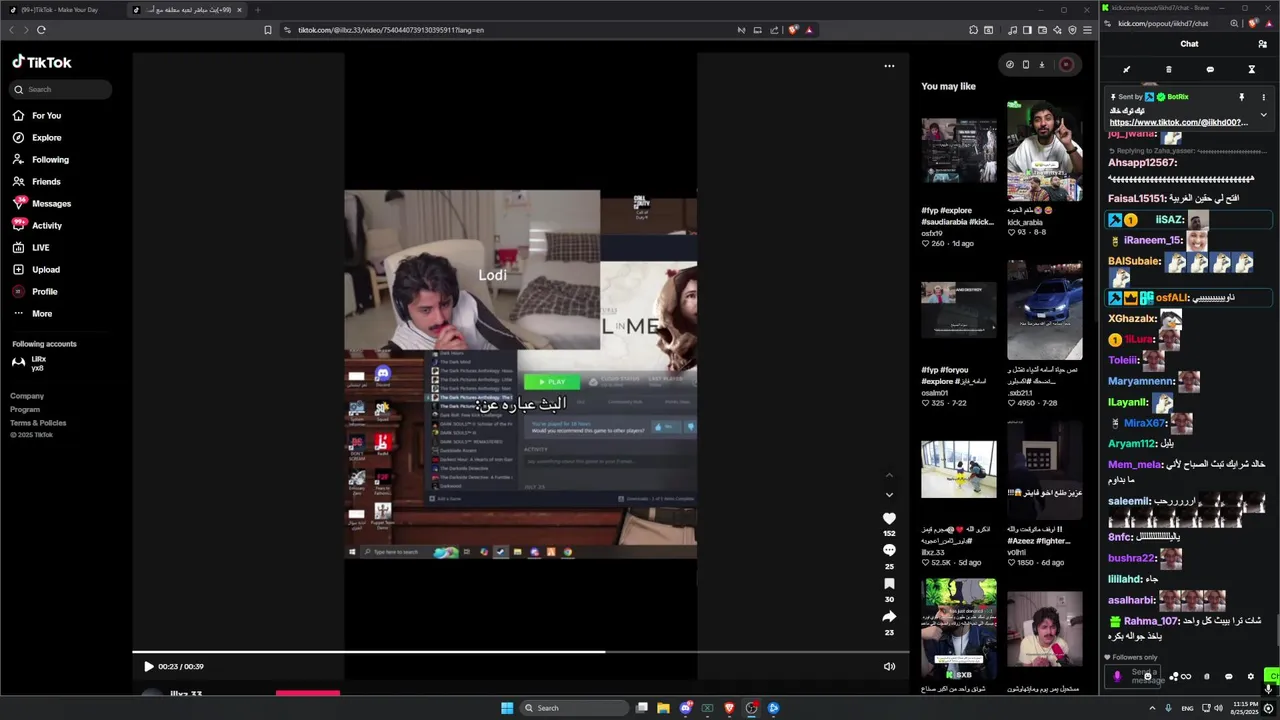The height and width of the screenshot is (720, 1280).
Task: Save the video with bookmark icon
Action: click(889, 584)
